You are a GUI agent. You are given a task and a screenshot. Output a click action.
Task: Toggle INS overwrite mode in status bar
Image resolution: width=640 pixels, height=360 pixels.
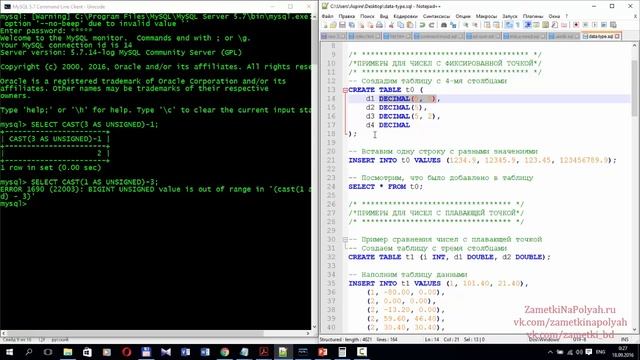point(624,340)
